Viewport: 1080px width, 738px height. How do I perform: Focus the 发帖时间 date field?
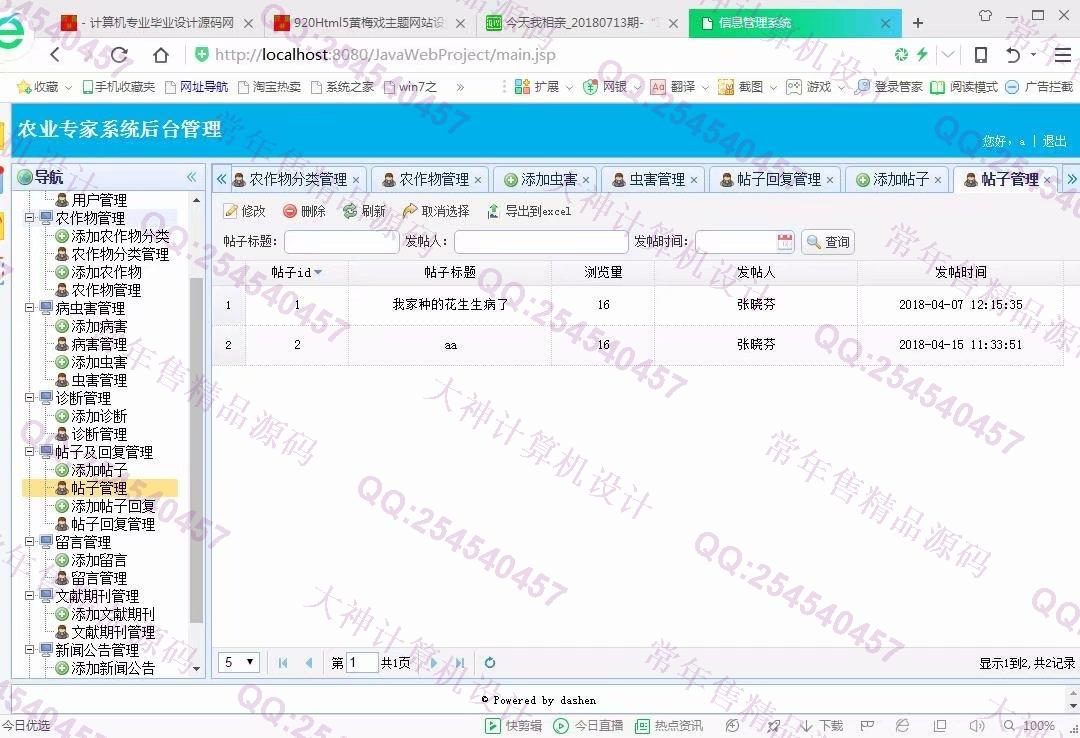pos(736,242)
